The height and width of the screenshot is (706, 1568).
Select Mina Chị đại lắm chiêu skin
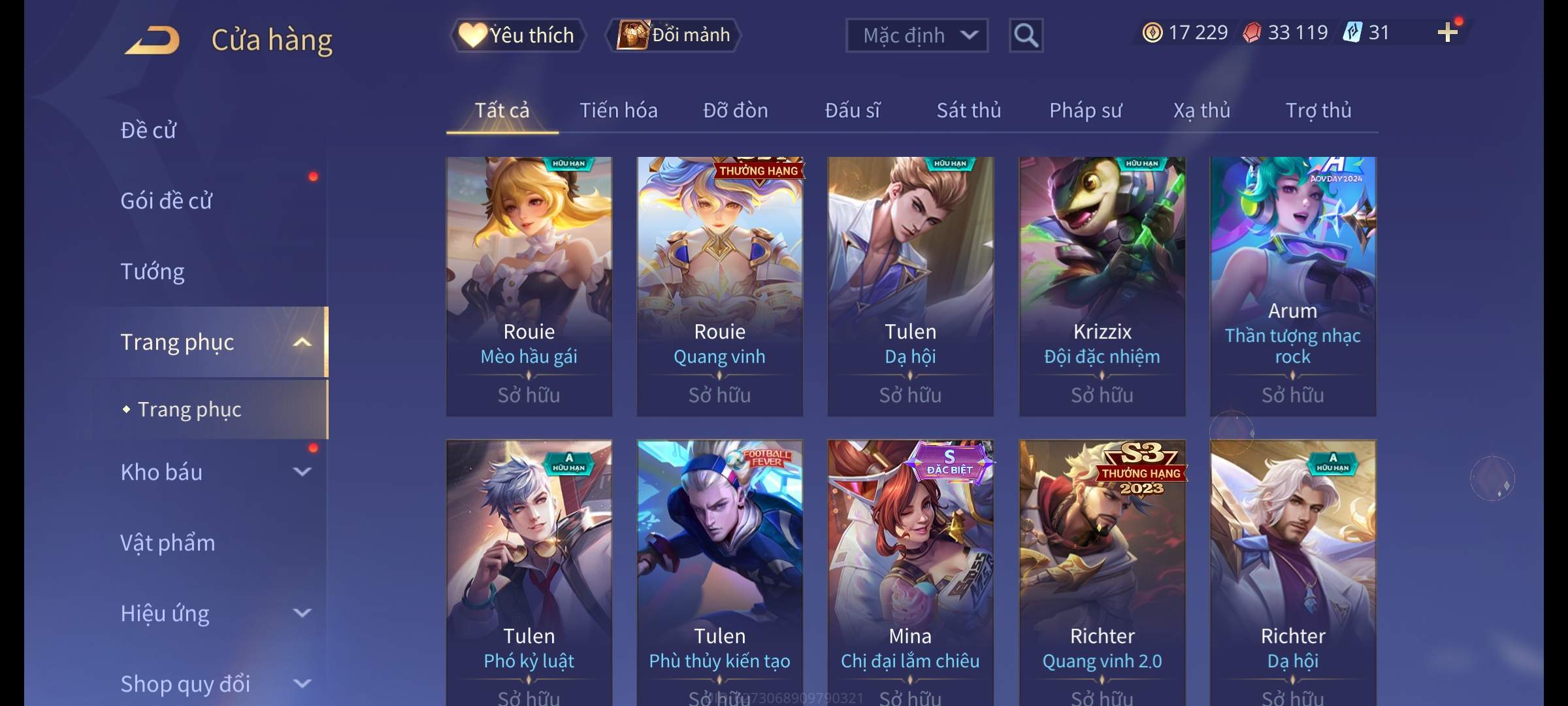[910, 572]
